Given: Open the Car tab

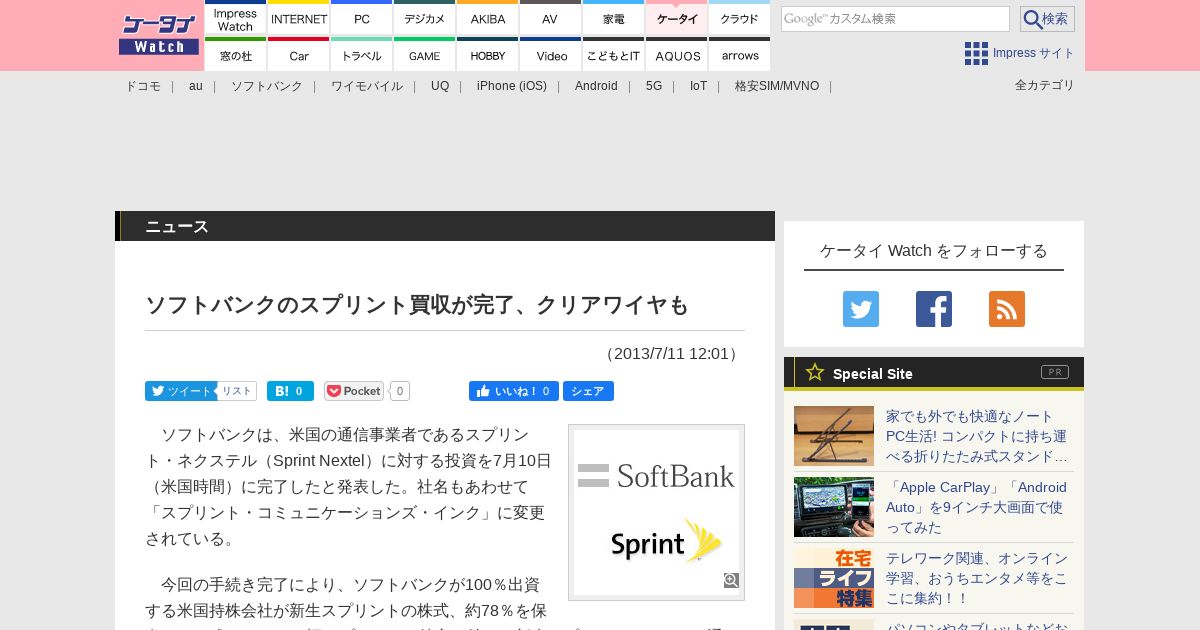Looking at the screenshot, I should click(x=299, y=55).
